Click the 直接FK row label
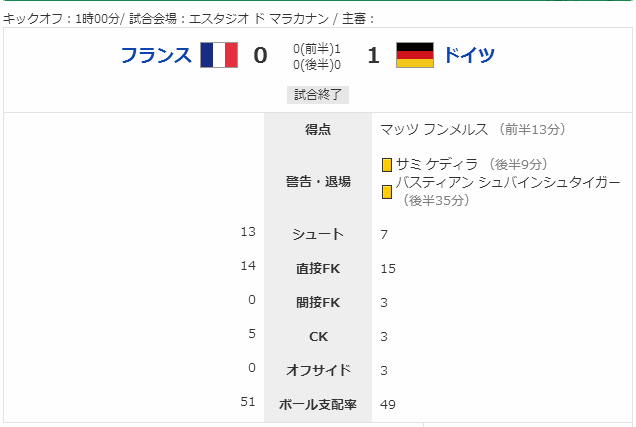 (x=318, y=268)
